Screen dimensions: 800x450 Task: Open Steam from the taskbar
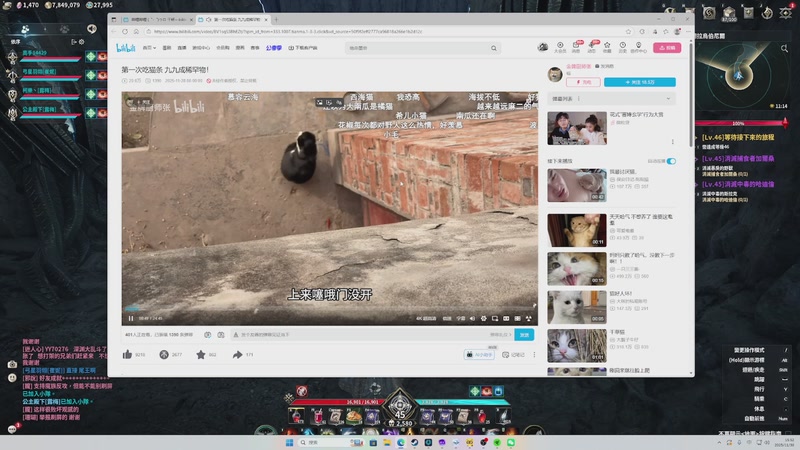click(414, 442)
